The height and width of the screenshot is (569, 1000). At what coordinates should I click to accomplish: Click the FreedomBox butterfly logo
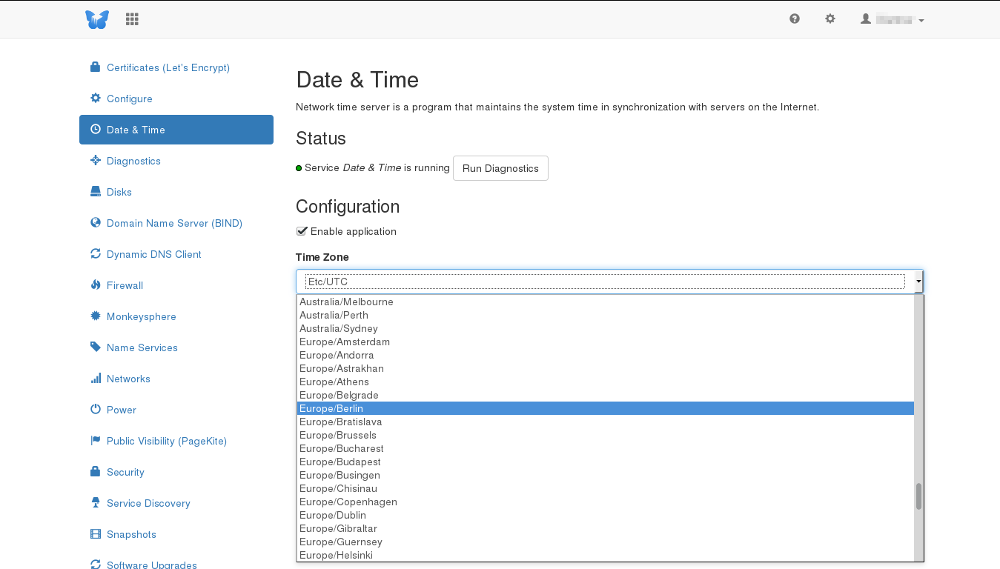pyautogui.click(x=97, y=19)
